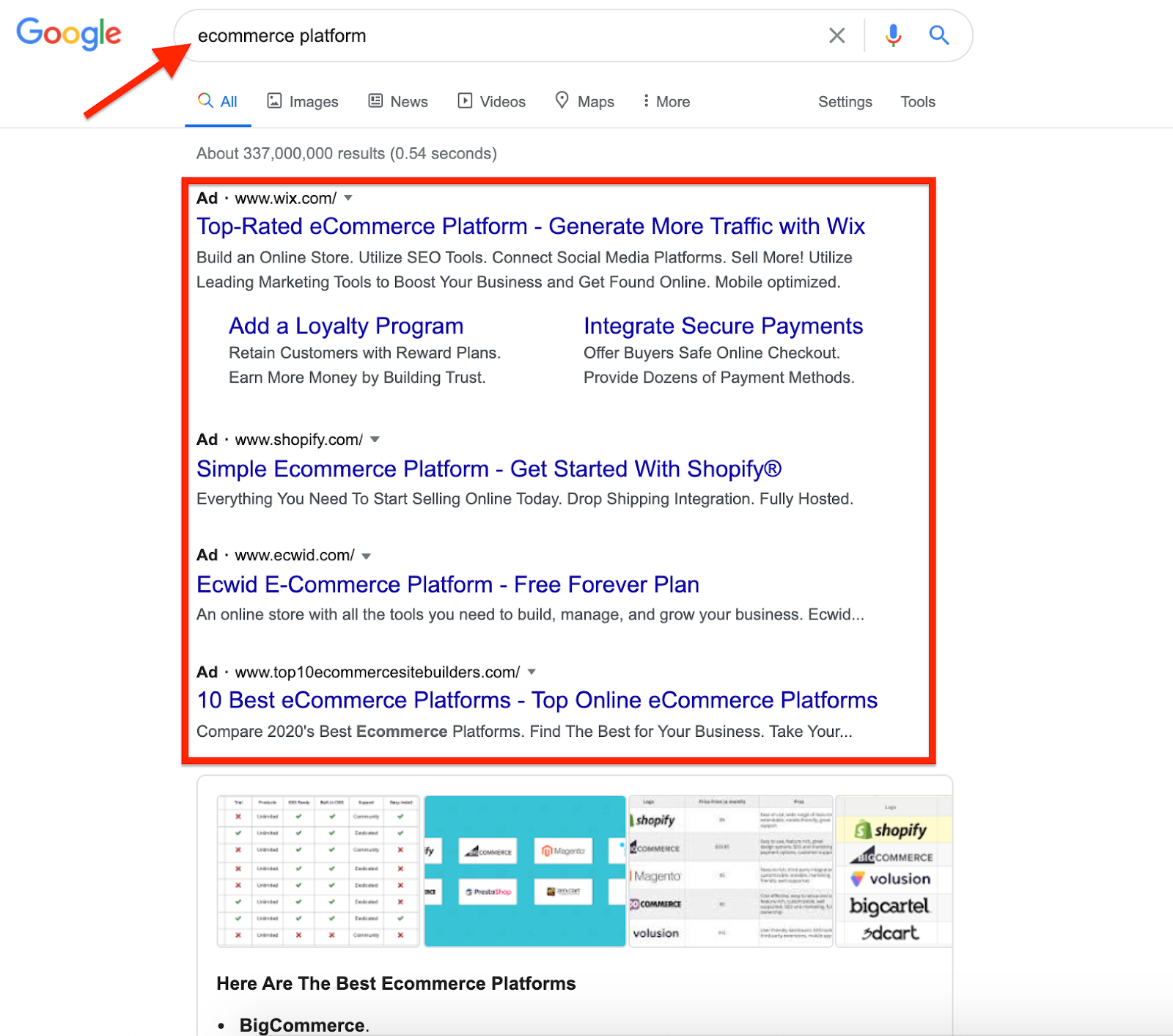Screen dimensions: 1173x1036
Task: Switch to the Images tab
Action: (303, 101)
